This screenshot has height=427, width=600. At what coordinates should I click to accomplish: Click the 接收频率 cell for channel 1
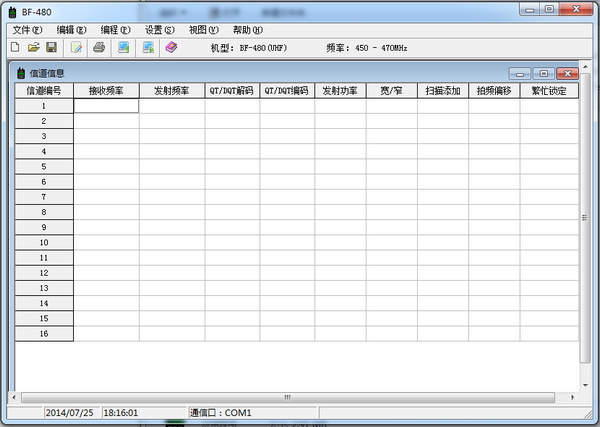point(106,105)
